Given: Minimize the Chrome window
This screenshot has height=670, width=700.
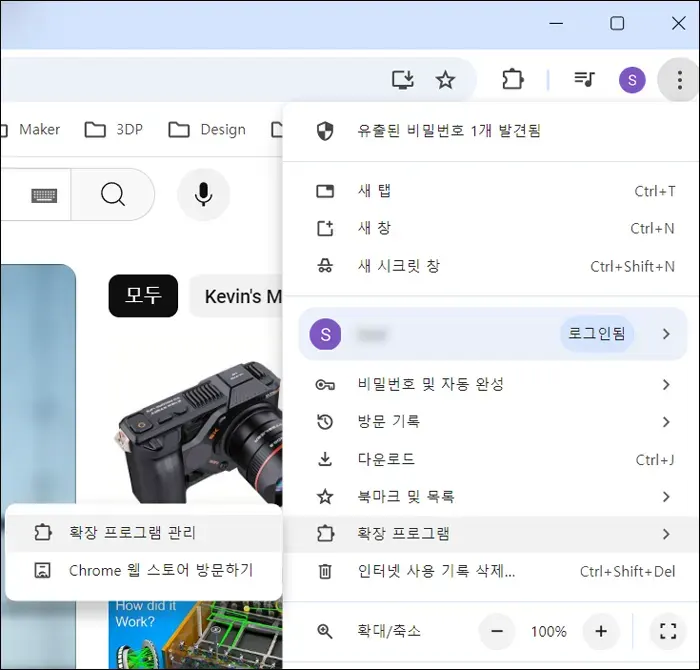Looking at the screenshot, I should click(556, 23).
